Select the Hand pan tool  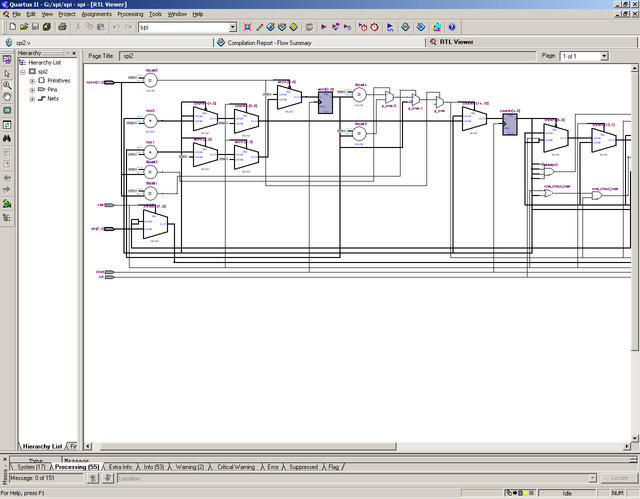coord(7,98)
